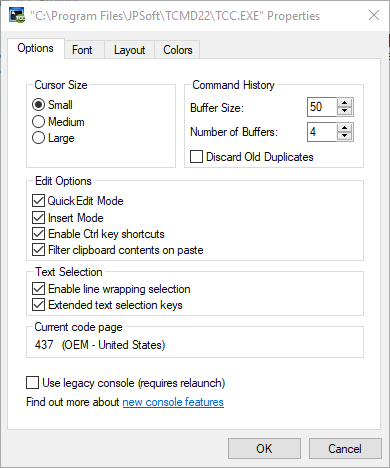The image size is (390, 468).
Task: Increase Buffer Size with up arrow
Action: click(x=344, y=103)
